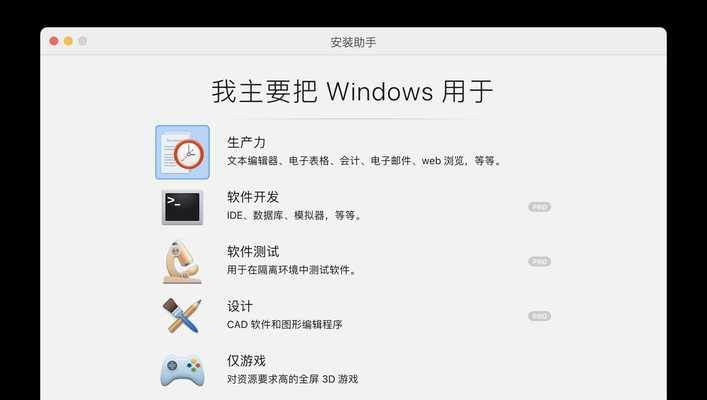Select the 软件测试 option label
Viewport: 707px width, 400px height.
pyautogui.click(x=253, y=252)
